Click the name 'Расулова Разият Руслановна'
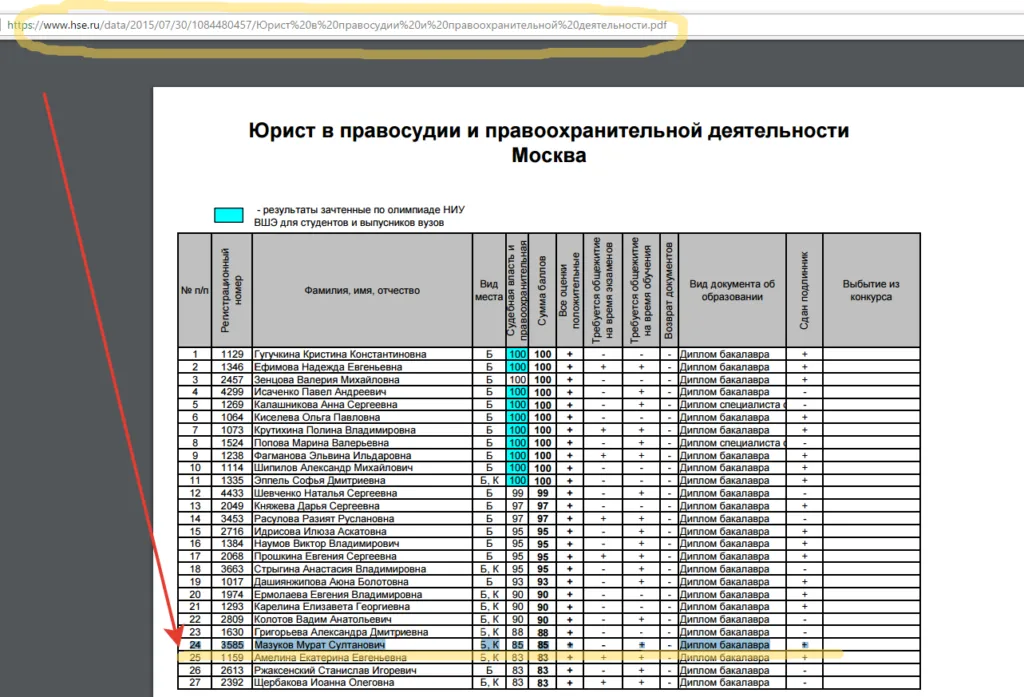The height and width of the screenshot is (697, 1024). (x=324, y=519)
